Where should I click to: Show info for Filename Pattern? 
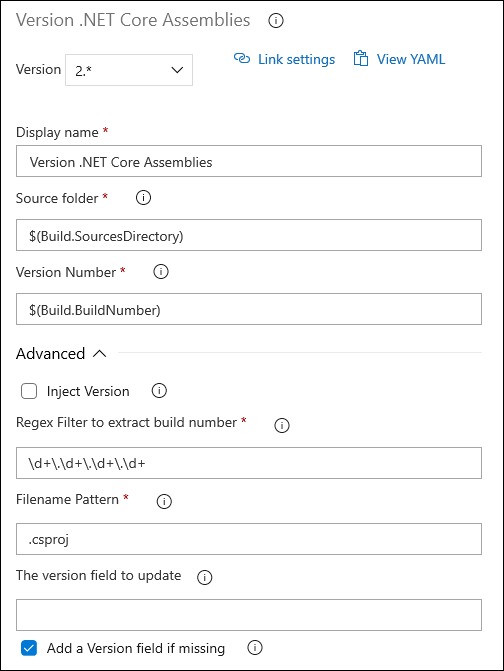pyautogui.click(x=164, y=501)
